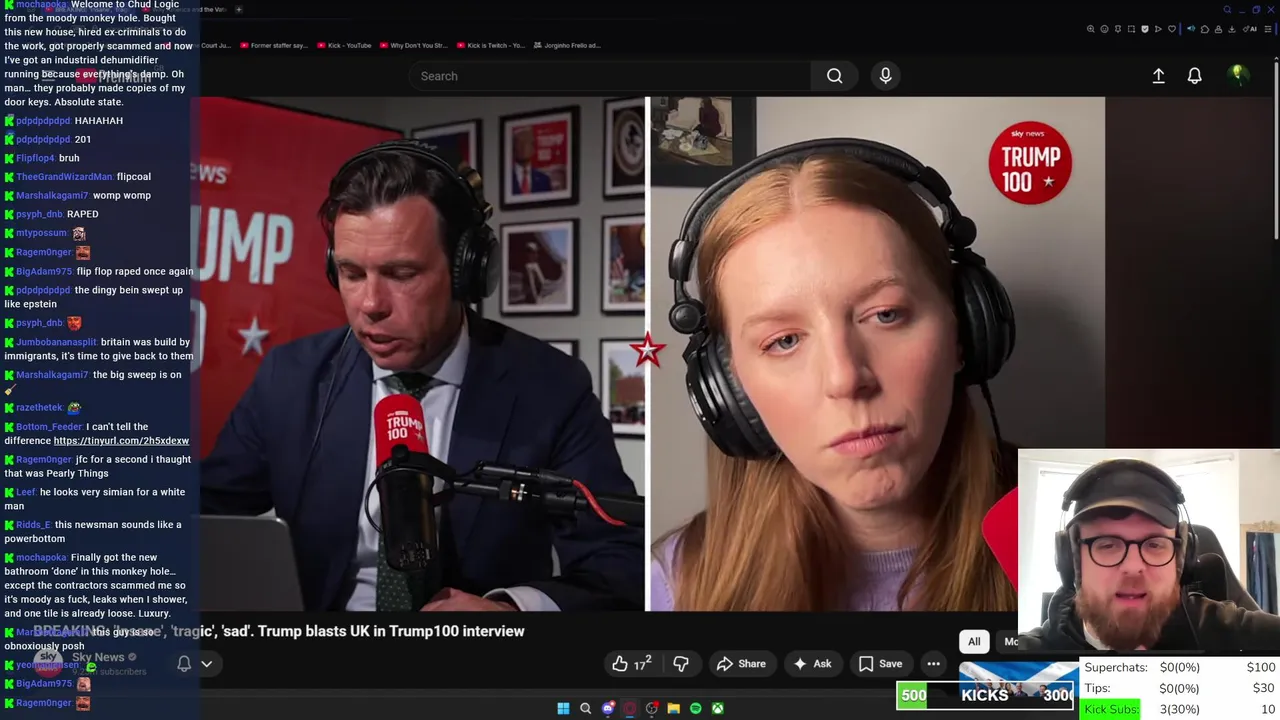The image size is (1280, 720).
Task: Click the Superchats goal row label
Action: [x=1115, y=667]
